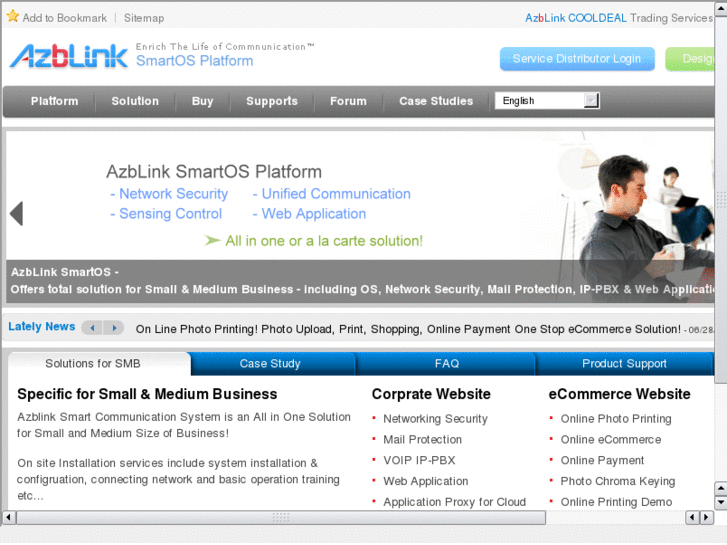Click the horizontal scrollbar left arrow
The image size is (727, 545).
click(x=9, y=517)
